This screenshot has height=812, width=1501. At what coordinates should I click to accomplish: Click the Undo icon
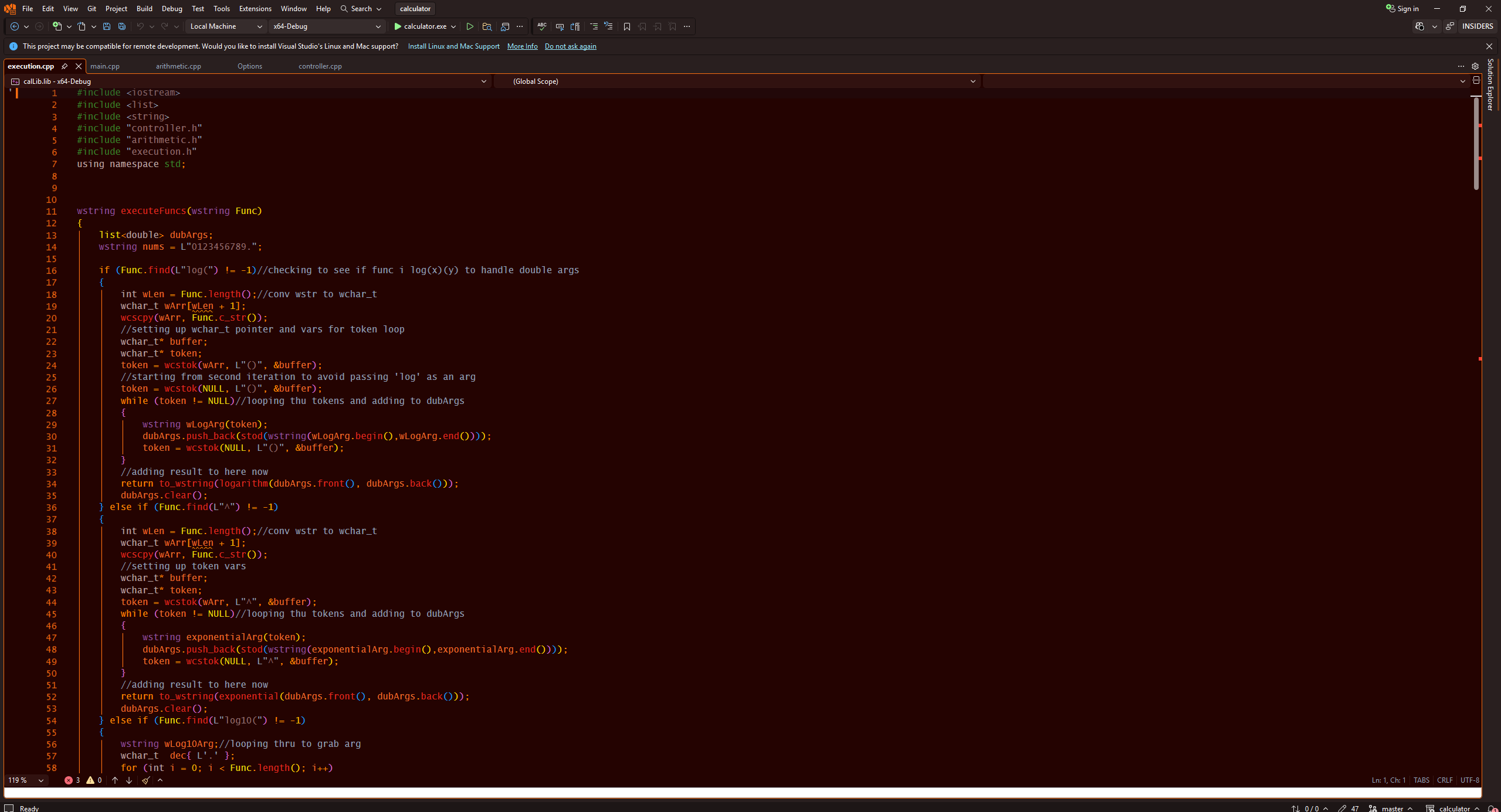pos(140,26)
